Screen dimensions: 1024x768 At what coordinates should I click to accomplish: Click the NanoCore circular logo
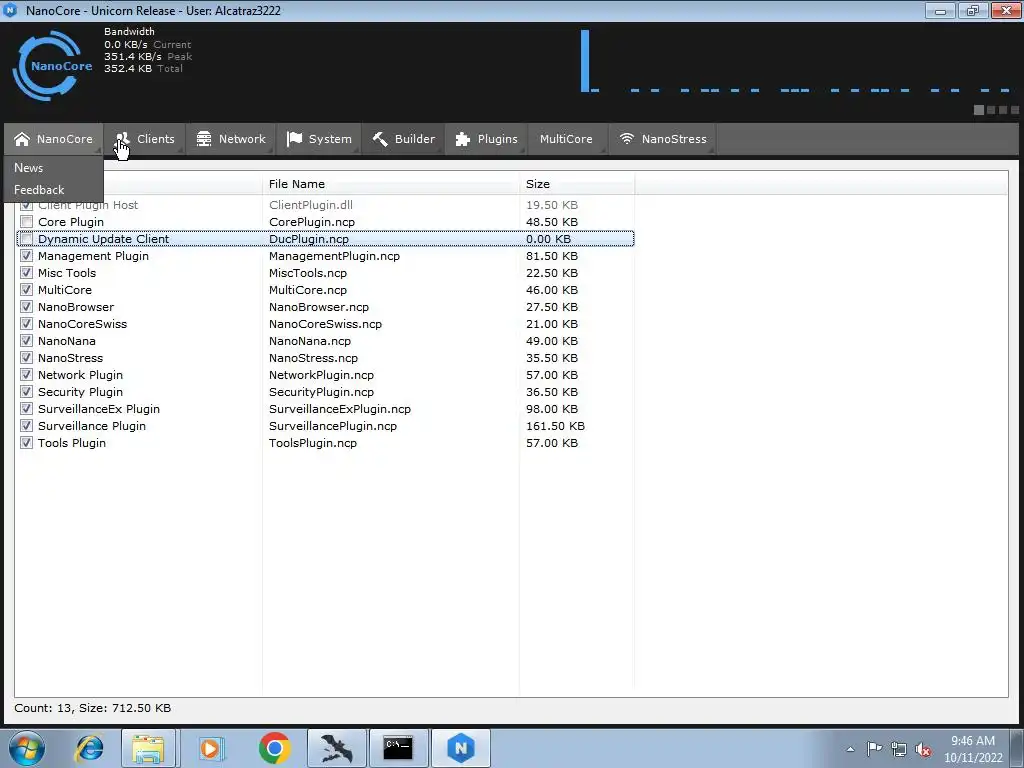[52, 65]
